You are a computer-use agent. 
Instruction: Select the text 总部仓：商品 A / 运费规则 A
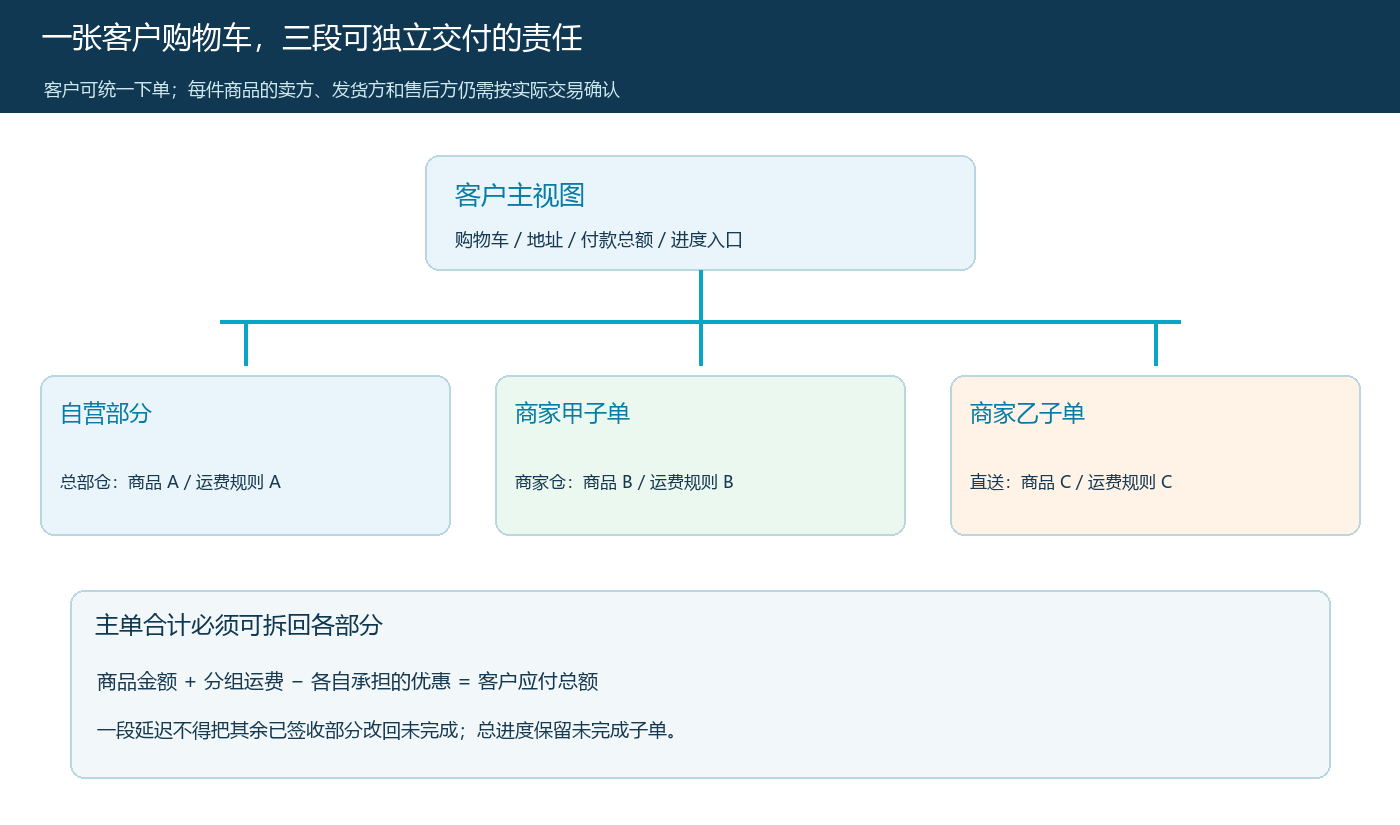coord(171,482)
